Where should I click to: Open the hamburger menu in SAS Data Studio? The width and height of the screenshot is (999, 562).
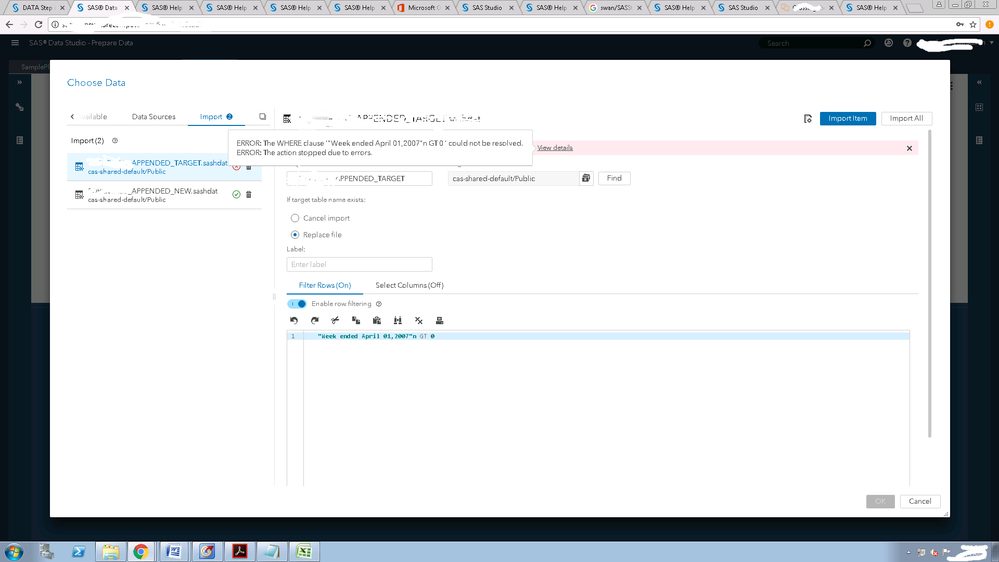(x=15, y=43)
